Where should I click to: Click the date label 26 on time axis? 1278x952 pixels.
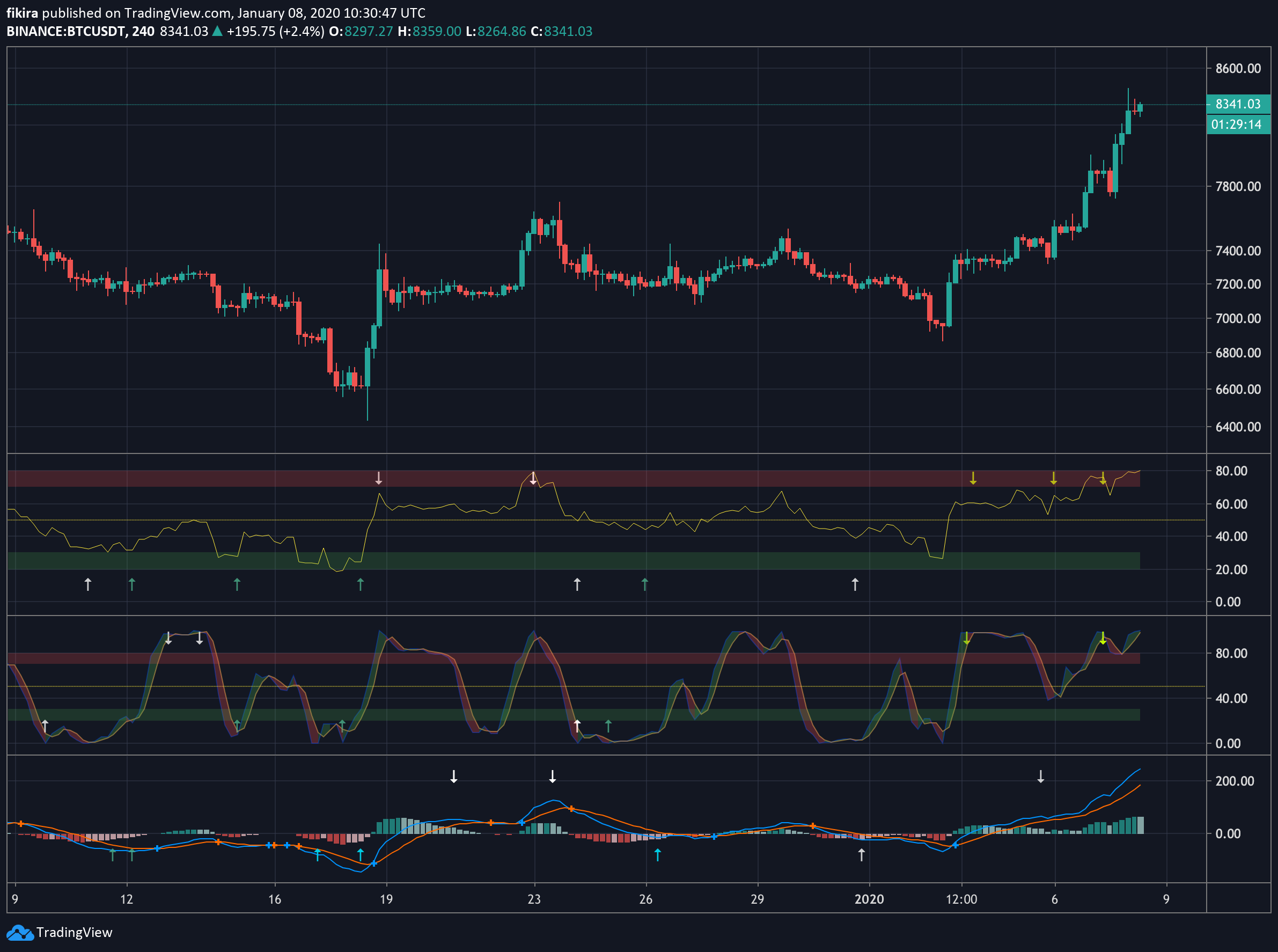point(646,899)
